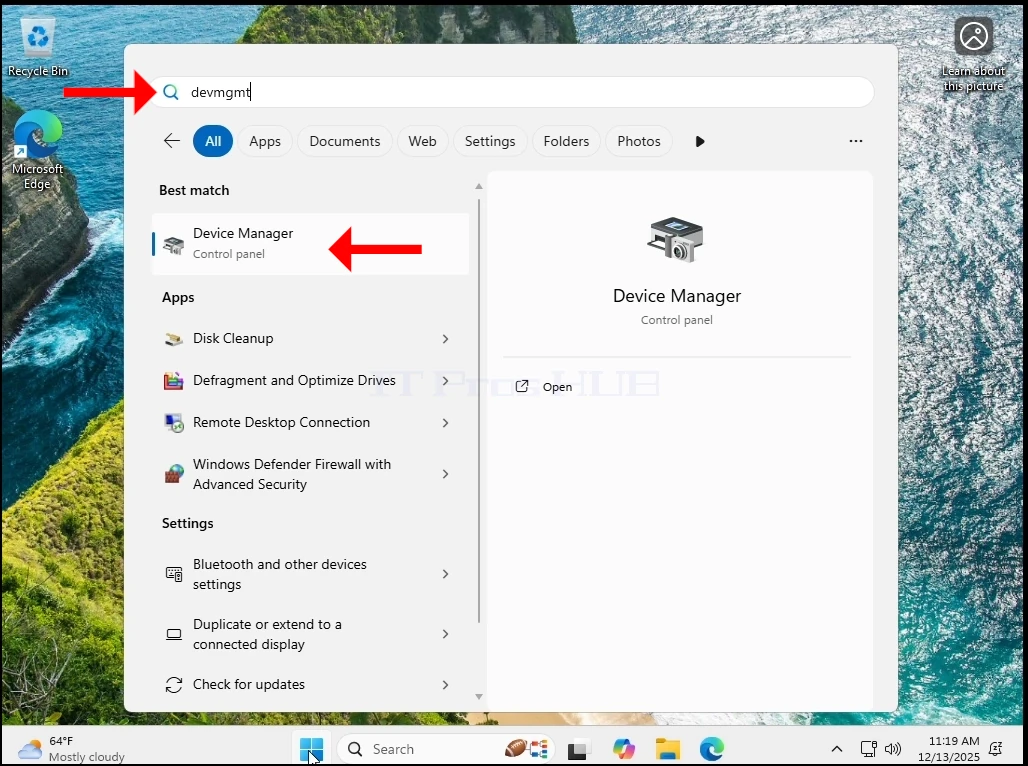Select the All filter tab
This screenshot has width=1028, height=766.
point(213,141)
